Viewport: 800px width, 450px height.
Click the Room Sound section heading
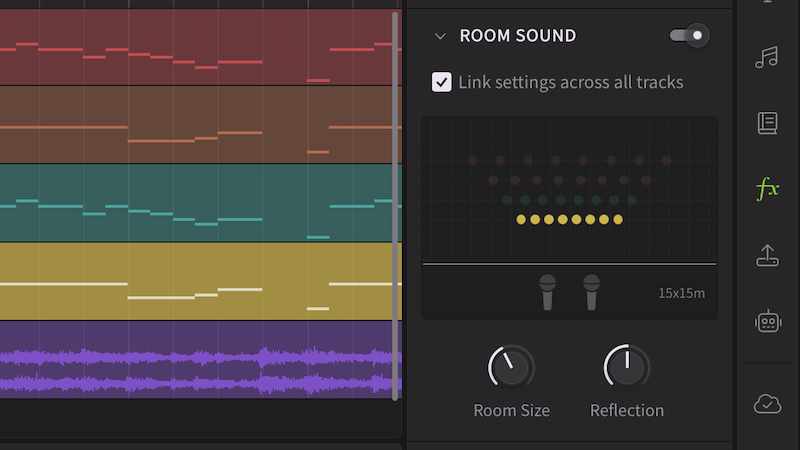517,36
